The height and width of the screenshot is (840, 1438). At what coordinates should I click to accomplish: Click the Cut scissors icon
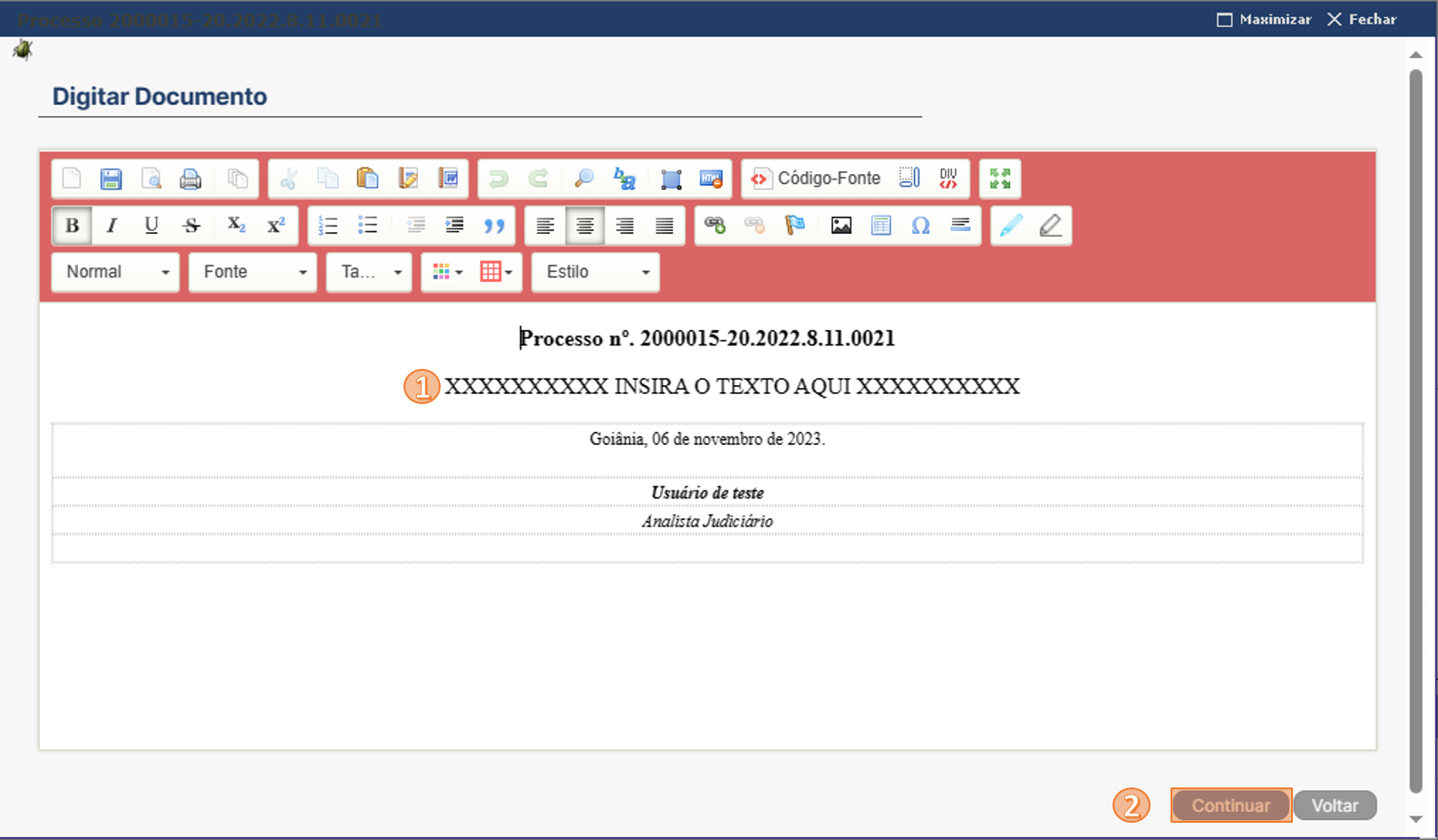[x=288, y=179]
